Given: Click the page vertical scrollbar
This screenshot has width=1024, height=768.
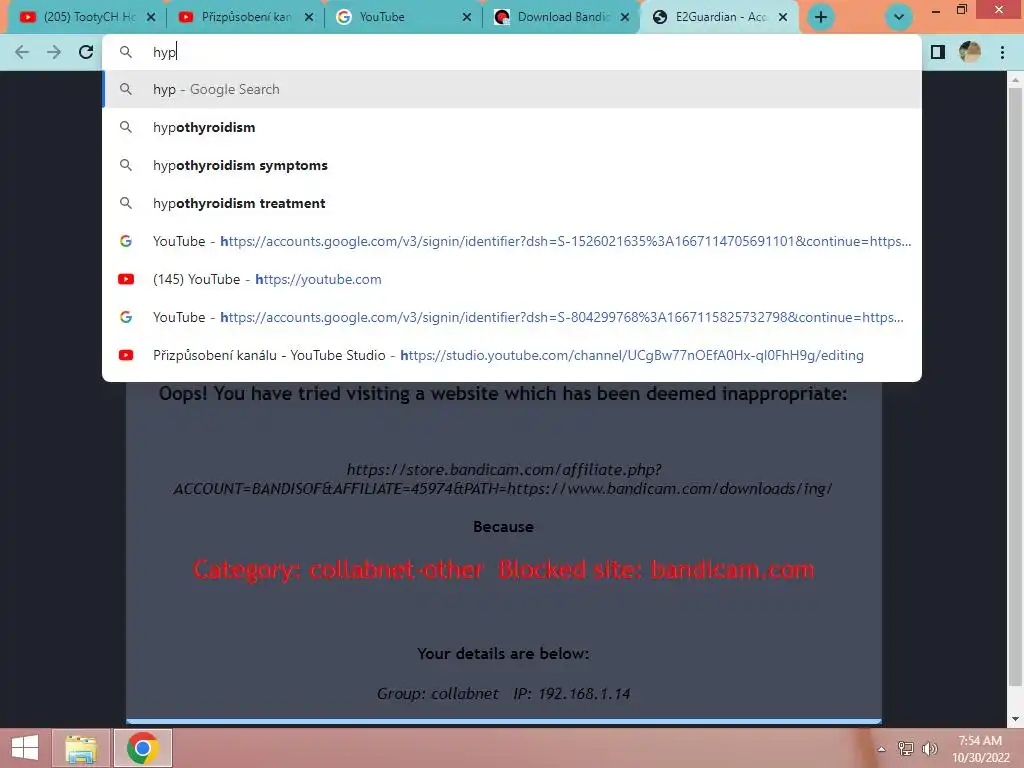Looking at the screenshot, I should pos(1015,385).
